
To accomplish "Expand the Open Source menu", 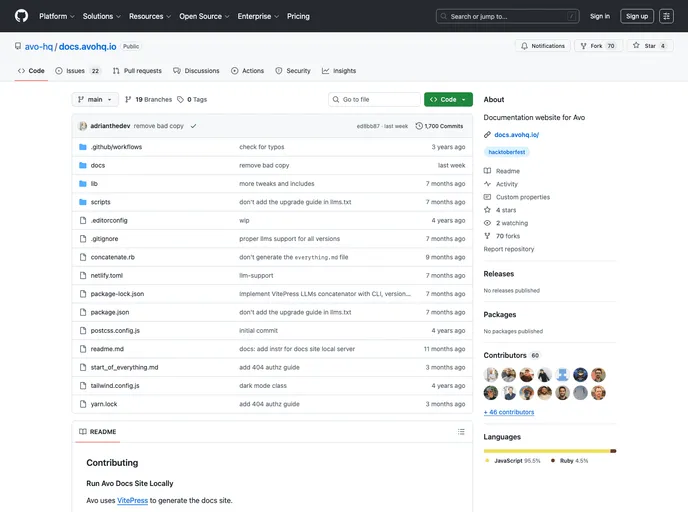I will click(204, 16).
